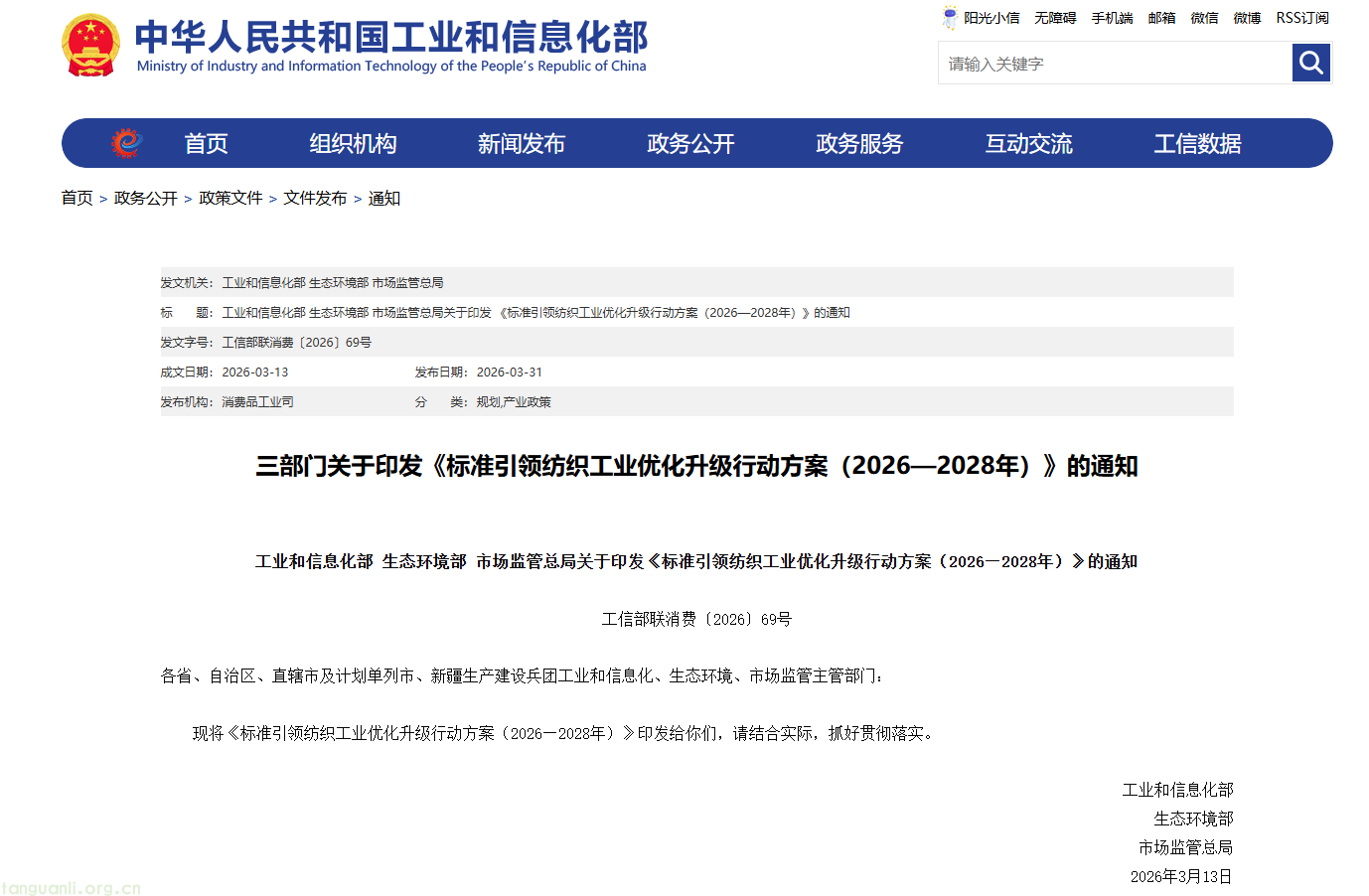1369x896 pixels.
Task: Click the 微博 link in top bar
Action: [1247, 18]
